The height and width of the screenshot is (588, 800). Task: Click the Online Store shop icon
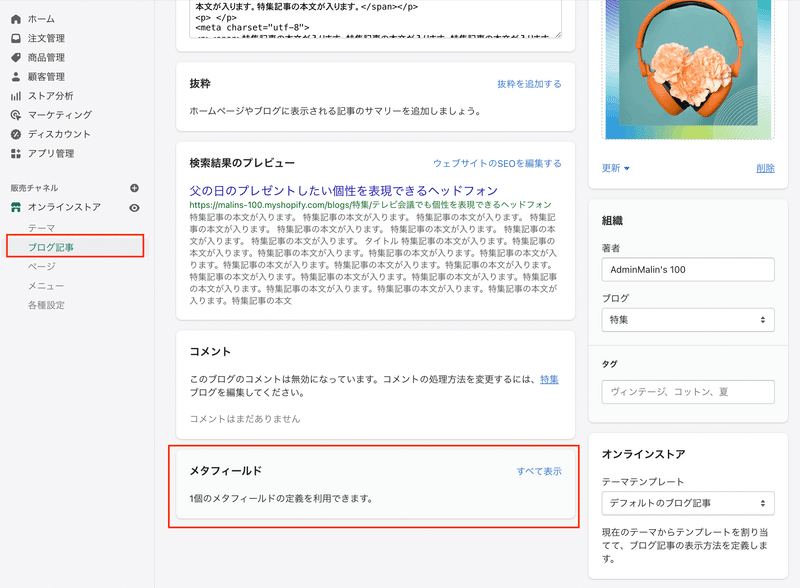16,207
